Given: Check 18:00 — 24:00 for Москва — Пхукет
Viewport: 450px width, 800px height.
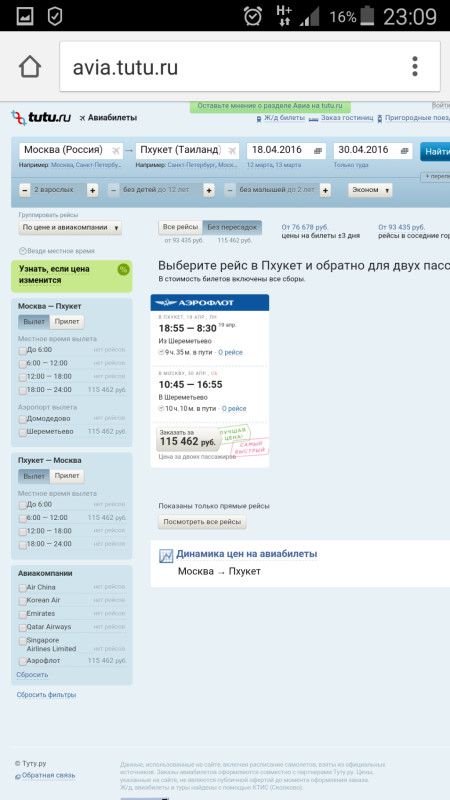Looking at the screenshot, I should tap(22, 390).
